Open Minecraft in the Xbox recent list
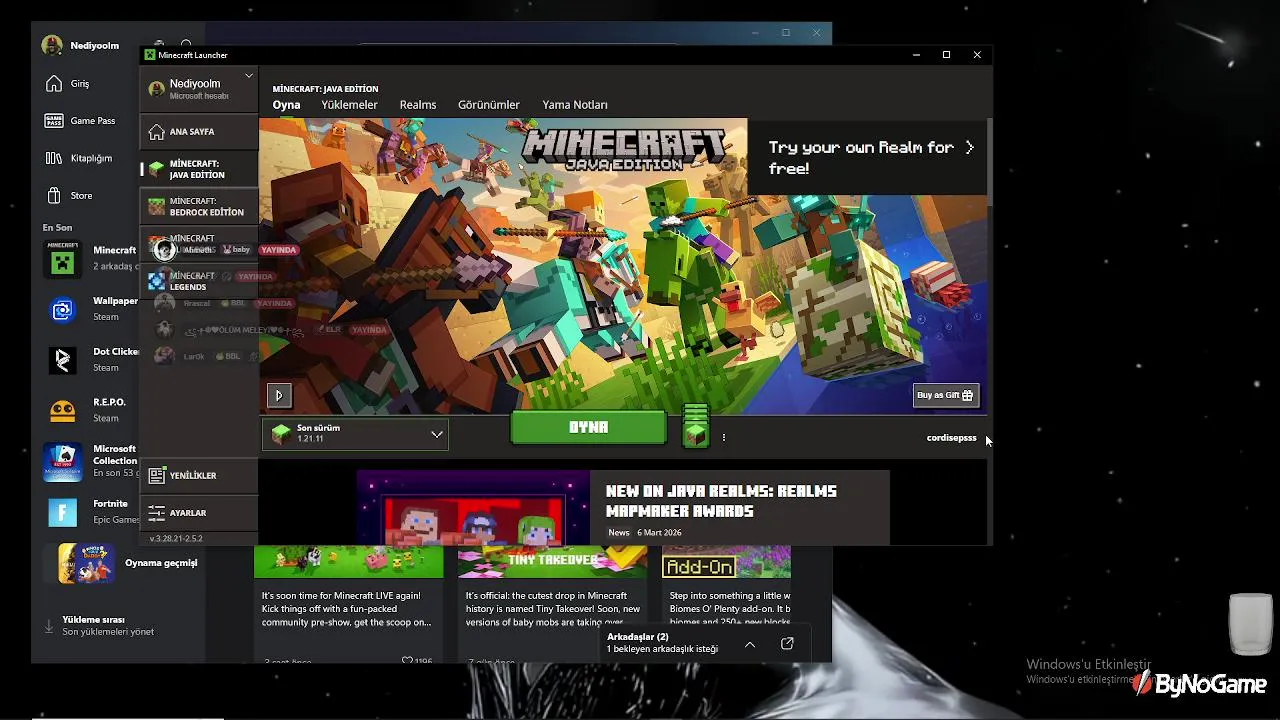This screenshot has width=1280, height=720. pyautogui.click(x=90, y=259)
